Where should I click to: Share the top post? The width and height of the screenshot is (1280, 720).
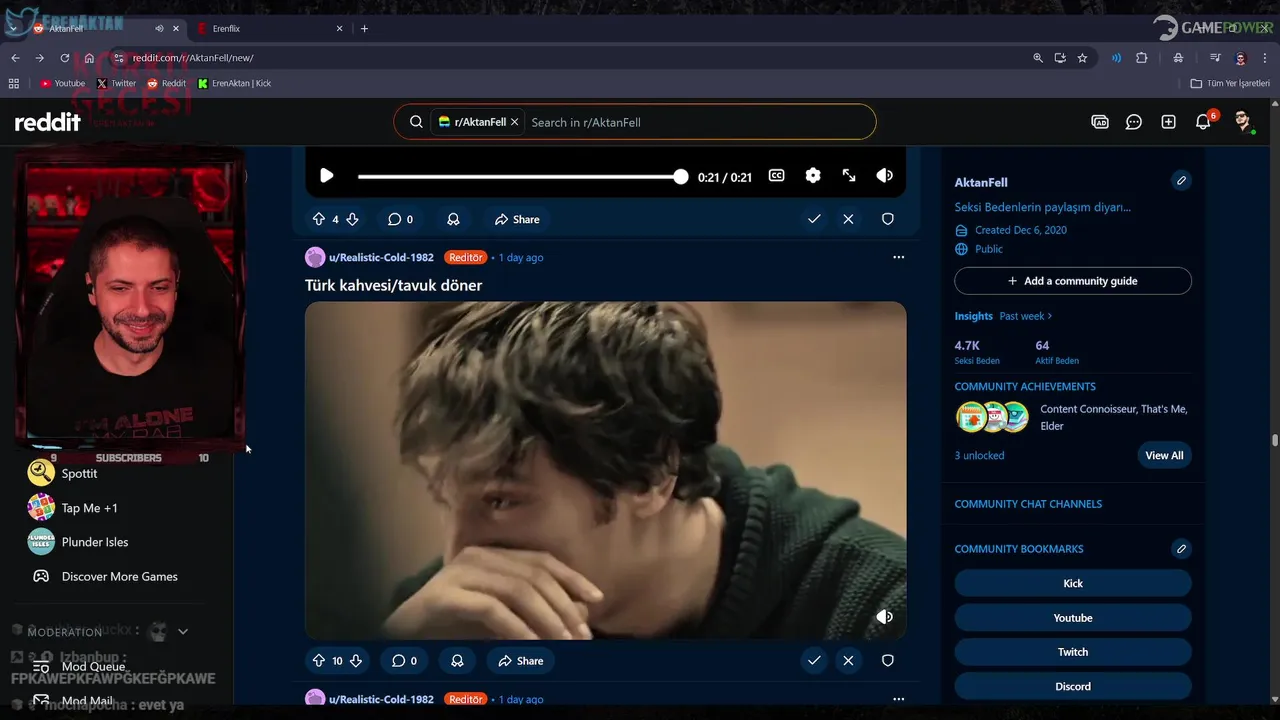coord(517,219)
